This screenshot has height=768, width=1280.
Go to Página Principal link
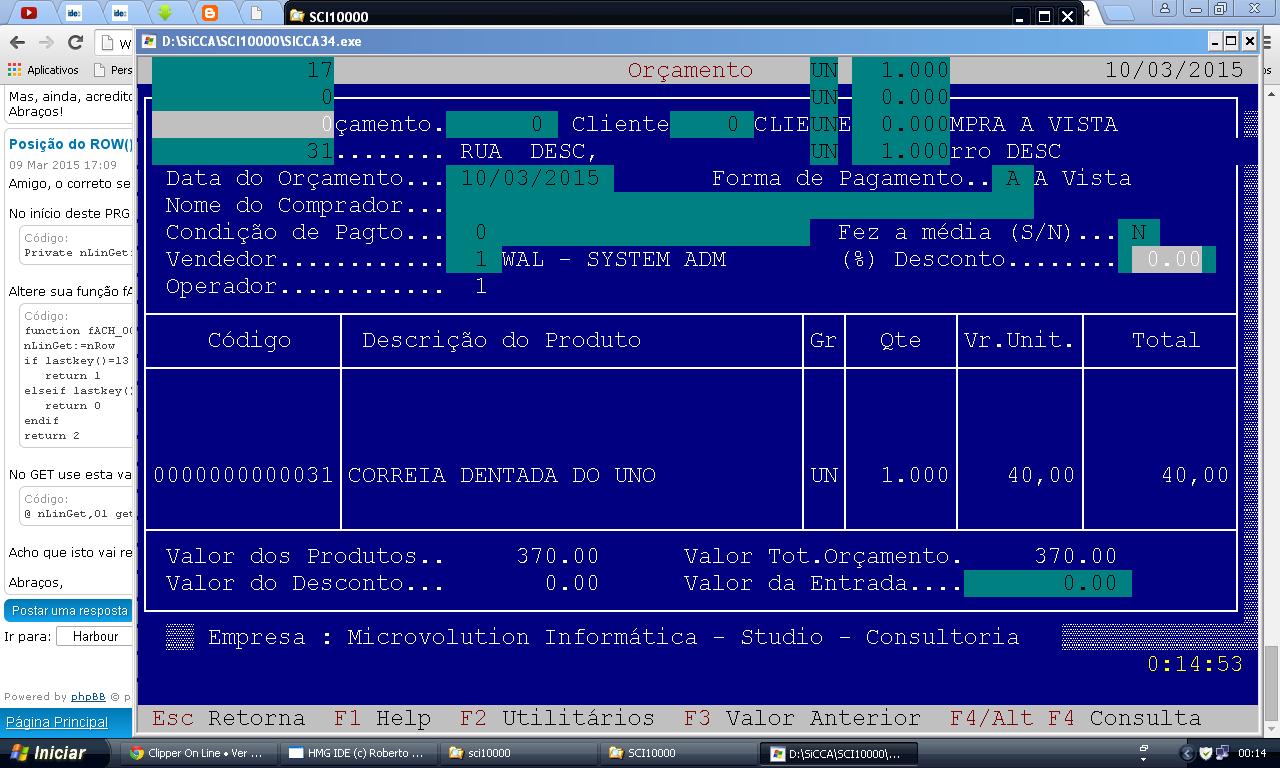pyautogui.click(x=57, y=722)
